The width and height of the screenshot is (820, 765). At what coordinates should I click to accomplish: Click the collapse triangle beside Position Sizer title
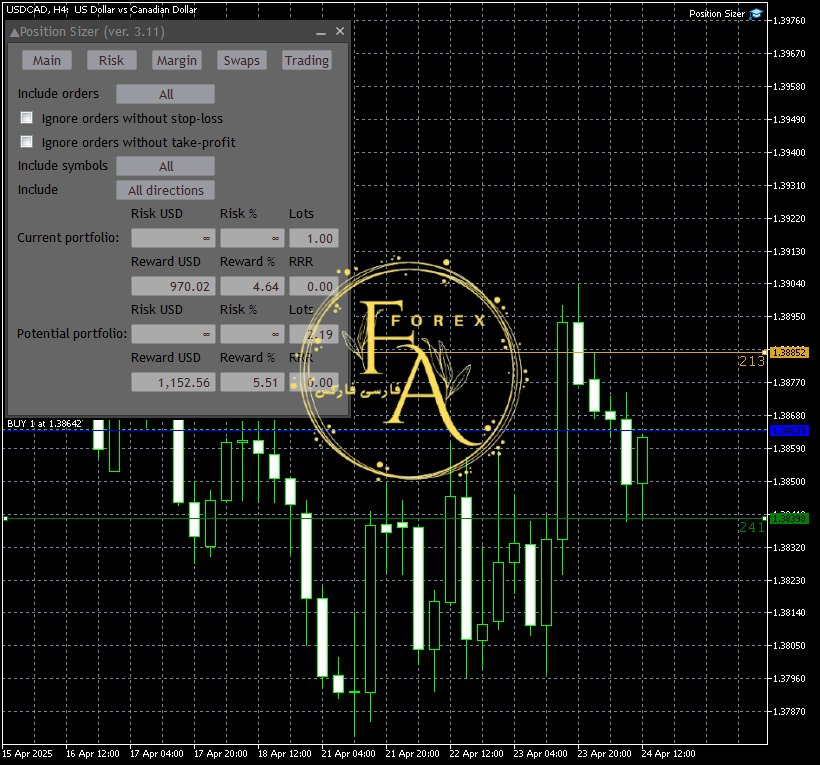coord(14,33)
